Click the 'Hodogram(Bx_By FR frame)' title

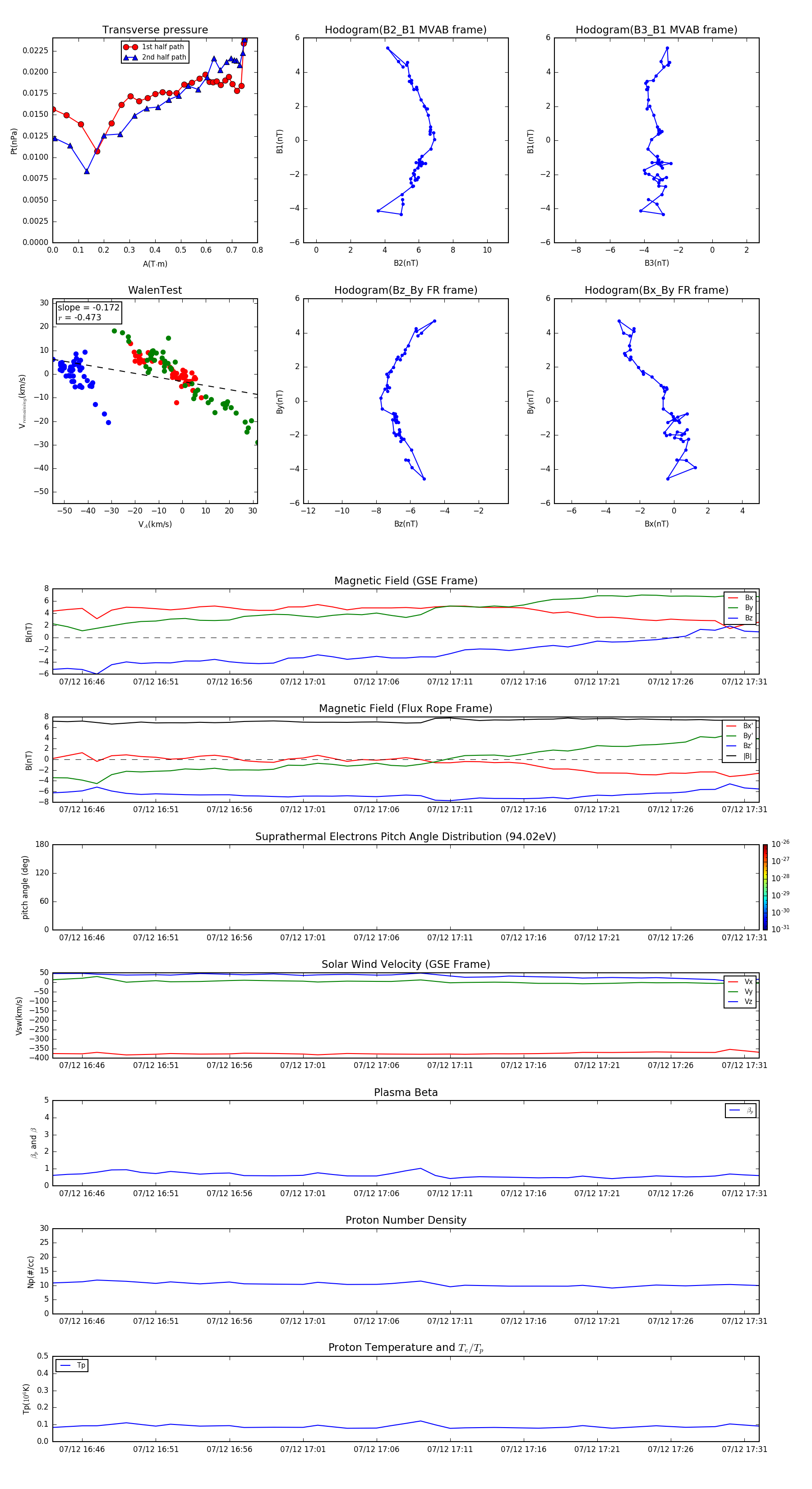coord(656,290)
